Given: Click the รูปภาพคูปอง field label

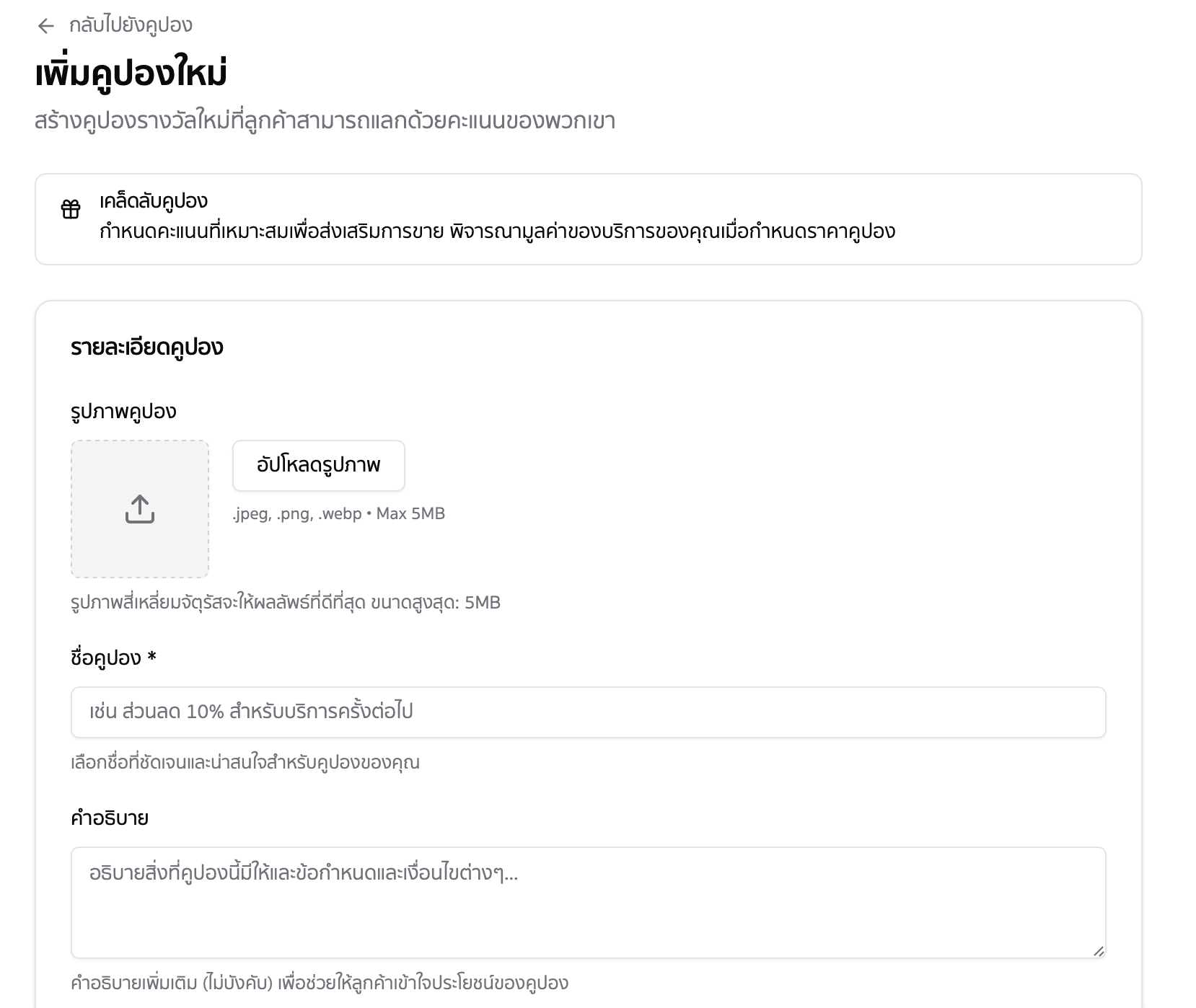Looking at the screenshot, I should tap(123, 412).
